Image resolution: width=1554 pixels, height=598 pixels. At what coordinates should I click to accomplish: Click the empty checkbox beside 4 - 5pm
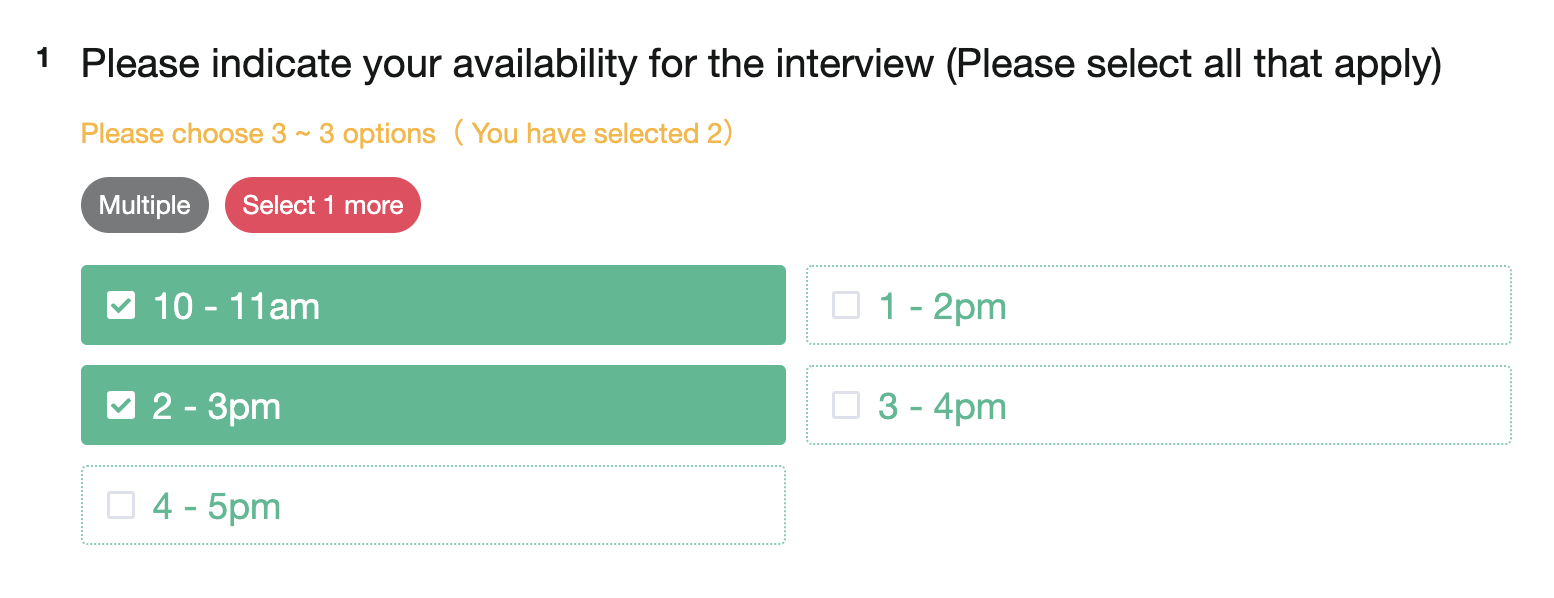120,505
